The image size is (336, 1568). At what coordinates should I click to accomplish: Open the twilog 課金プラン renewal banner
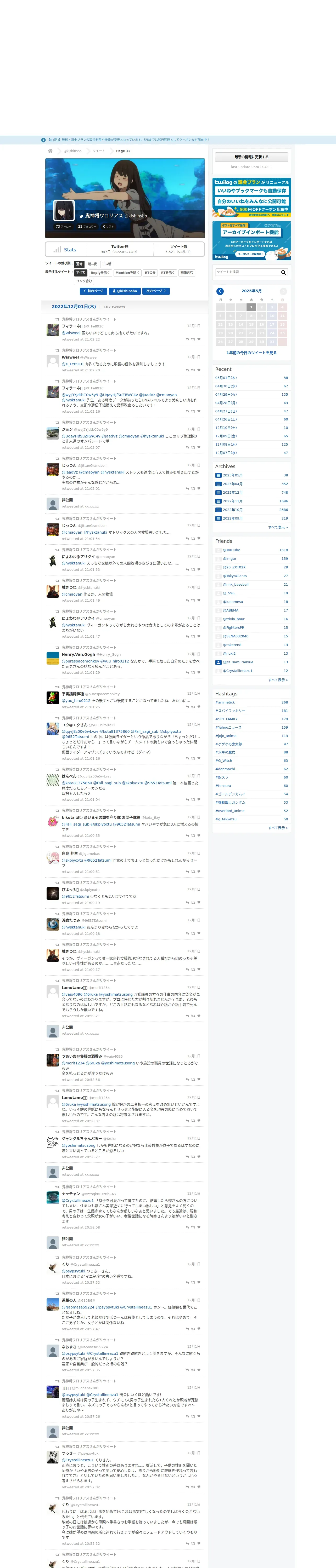point(251,198)
